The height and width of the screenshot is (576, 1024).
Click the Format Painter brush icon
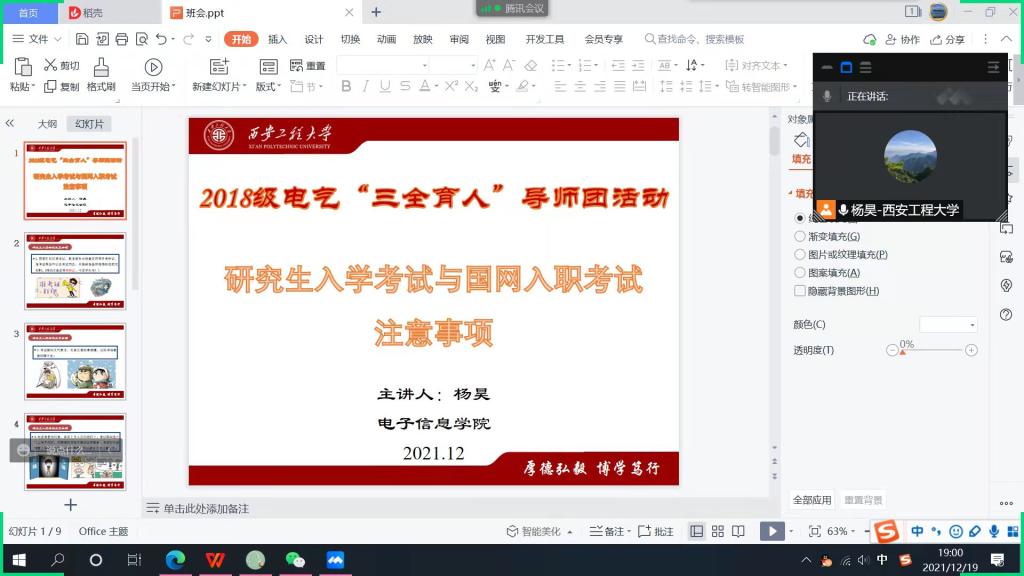(x=101, y=67)
